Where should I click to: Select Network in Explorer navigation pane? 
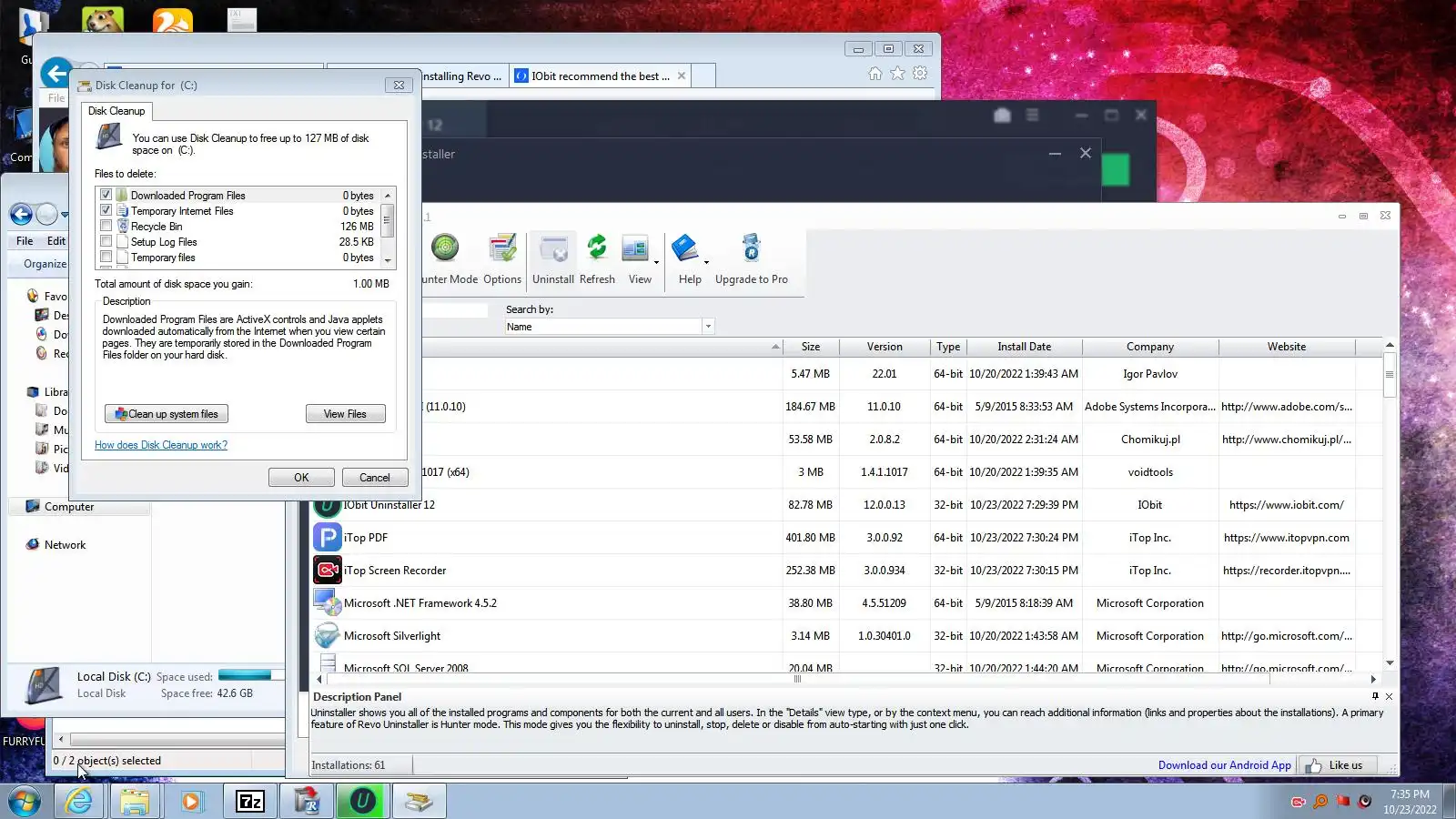[x=65, y=545]
